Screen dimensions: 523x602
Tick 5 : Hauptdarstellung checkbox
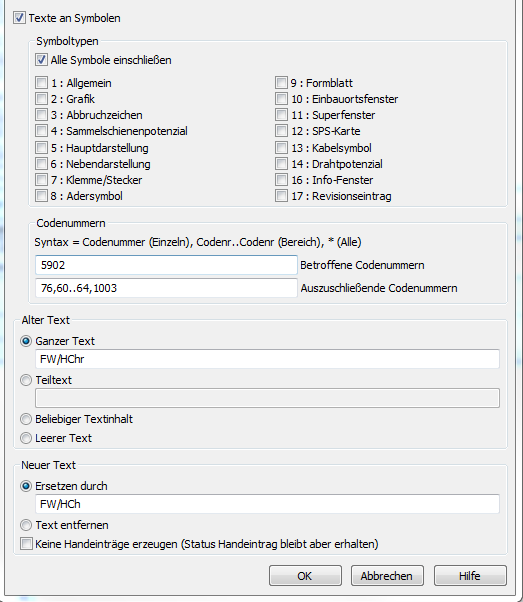(x=41, y=148)
